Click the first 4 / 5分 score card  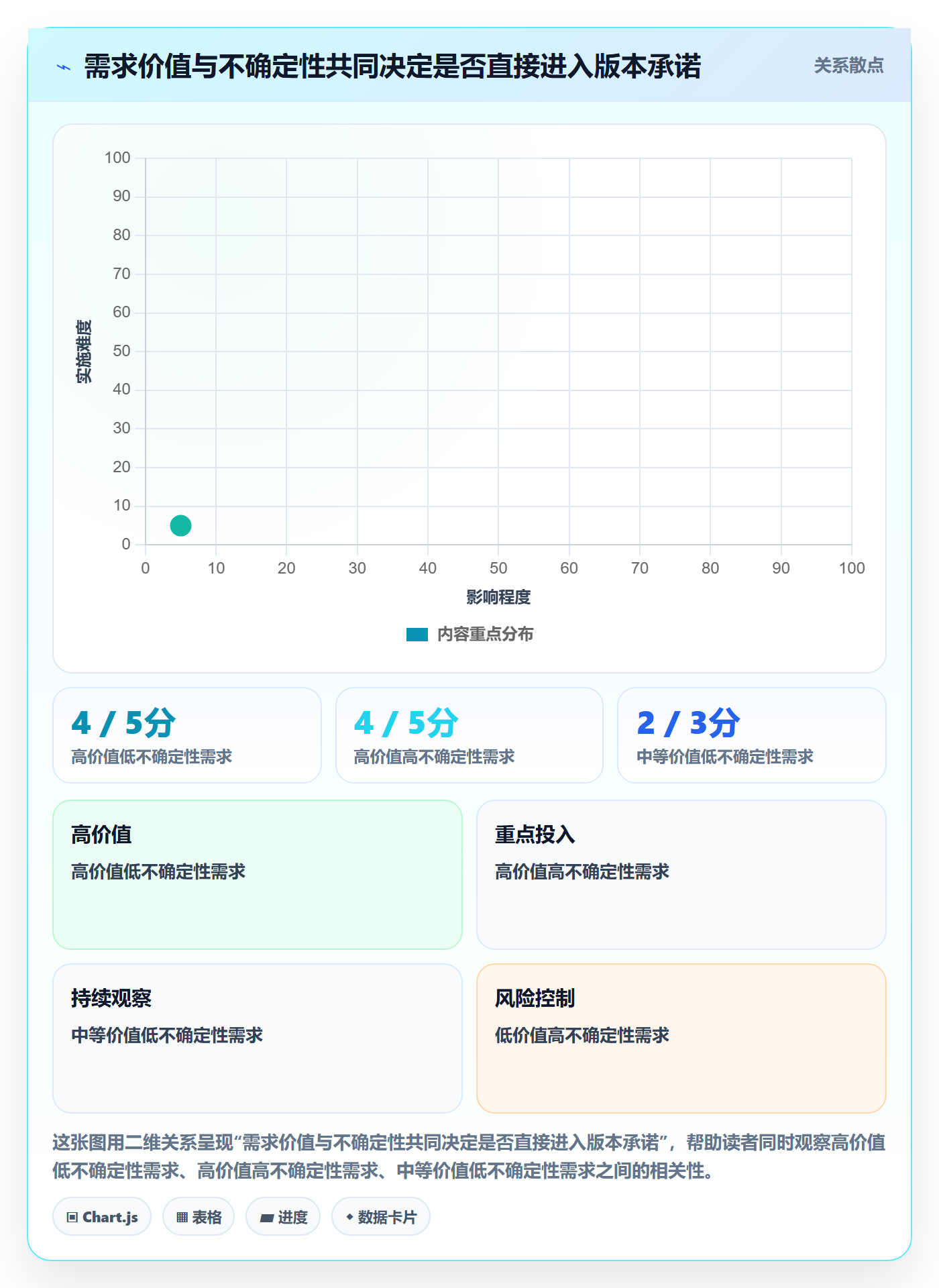[x=187, y=735]
